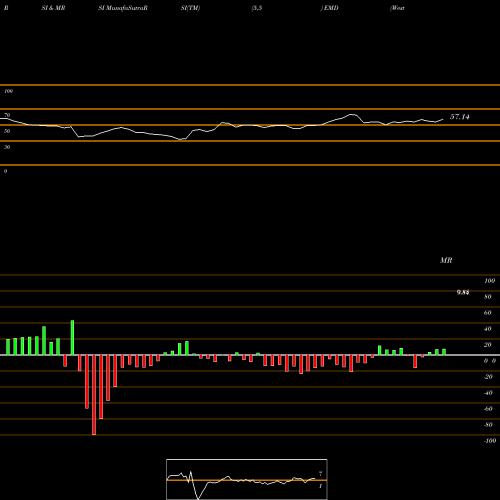Click the 80 label on the MR axis
This screenshot has height=500, width=500.
[x=488, y=297]
